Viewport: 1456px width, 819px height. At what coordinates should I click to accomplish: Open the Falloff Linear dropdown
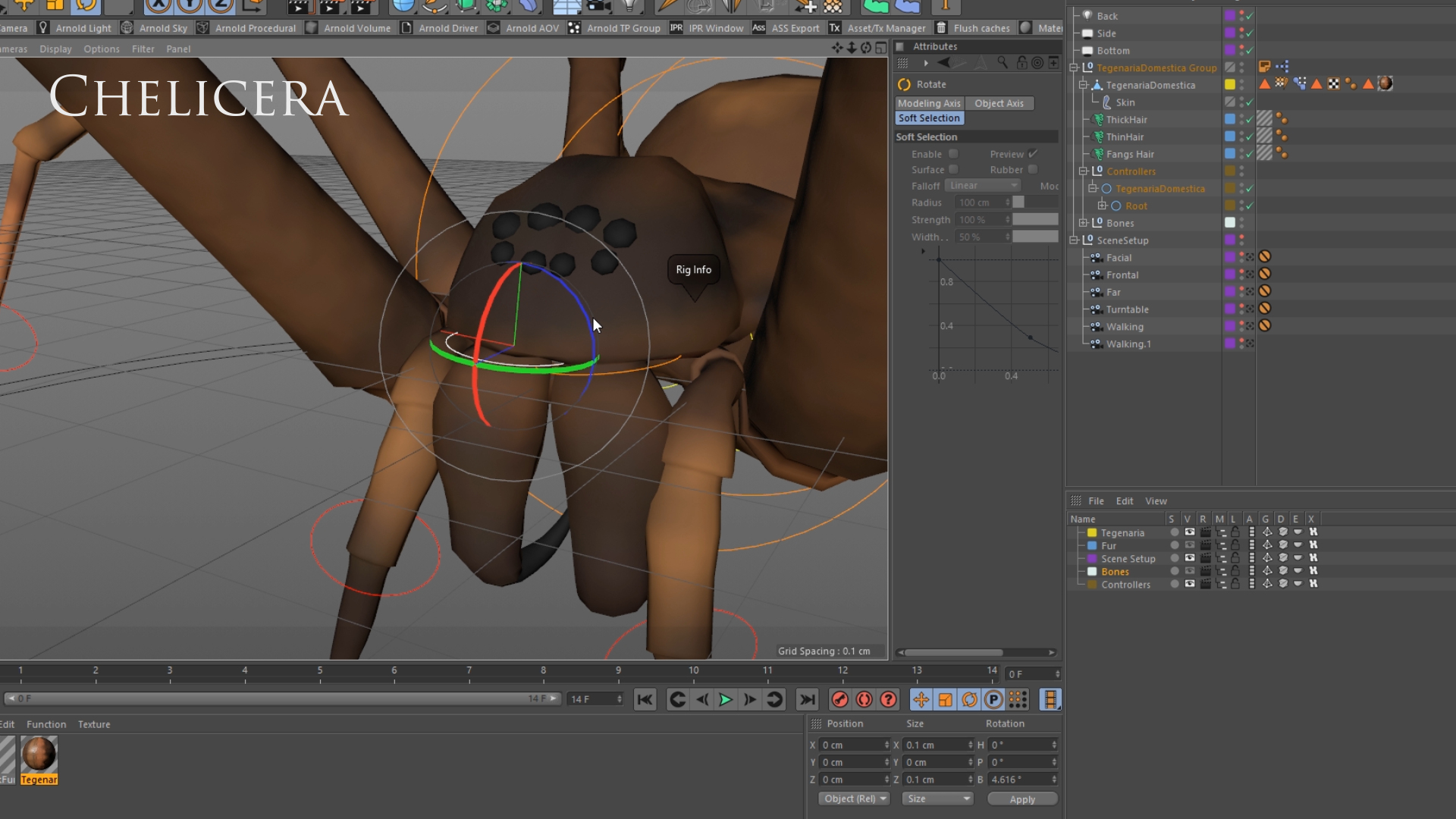point(983,186)
